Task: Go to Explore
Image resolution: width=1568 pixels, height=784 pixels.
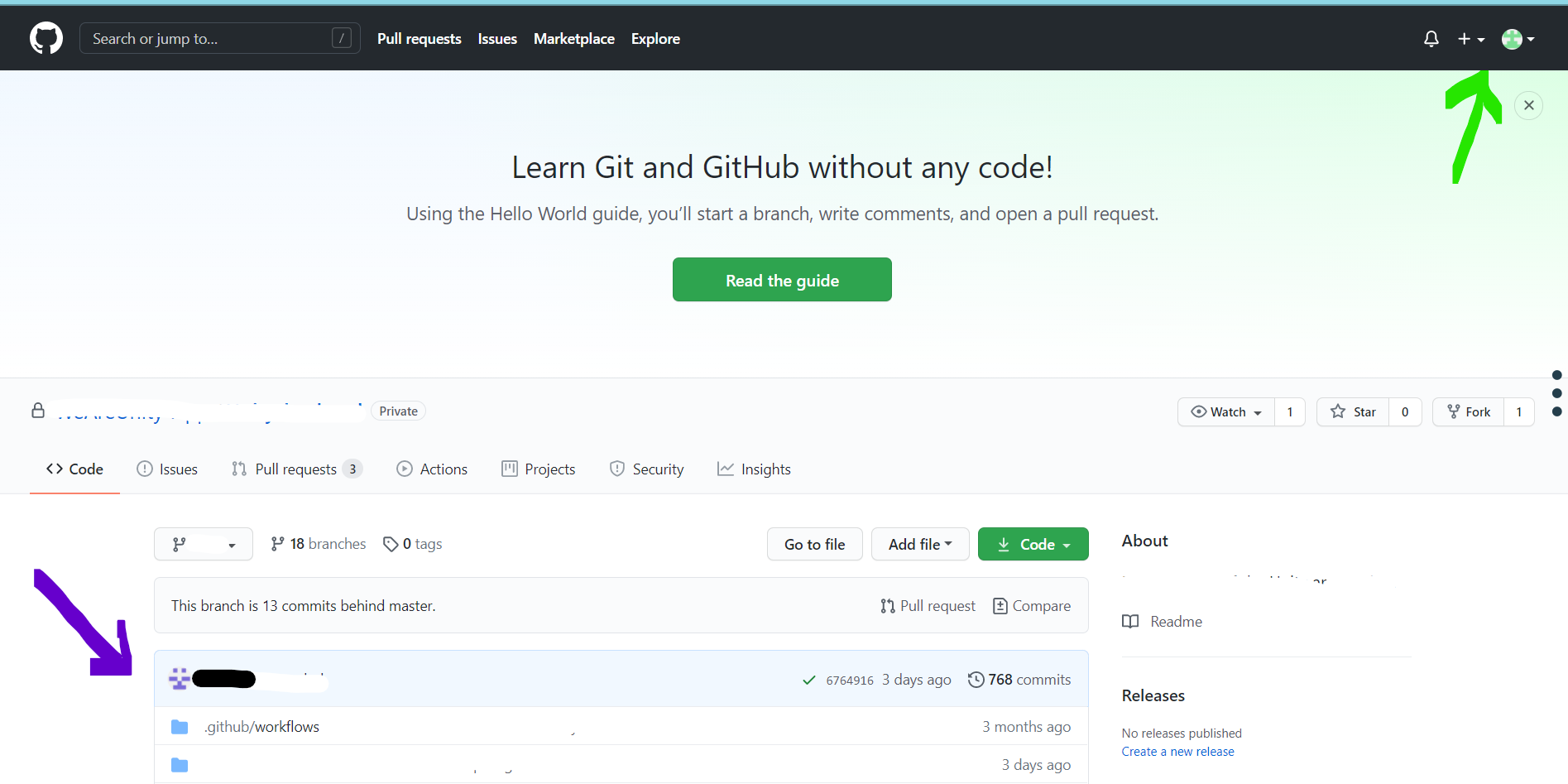Action: click(x=655, y=39)
